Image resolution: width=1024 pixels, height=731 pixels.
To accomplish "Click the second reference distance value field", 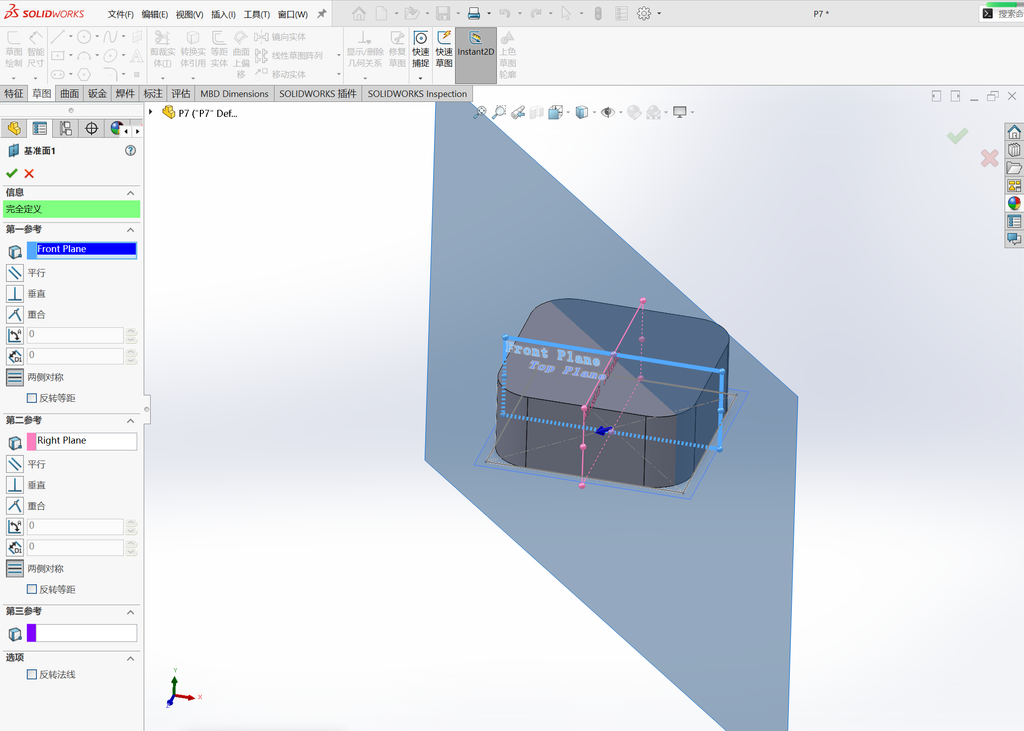I will coord(75,547).
